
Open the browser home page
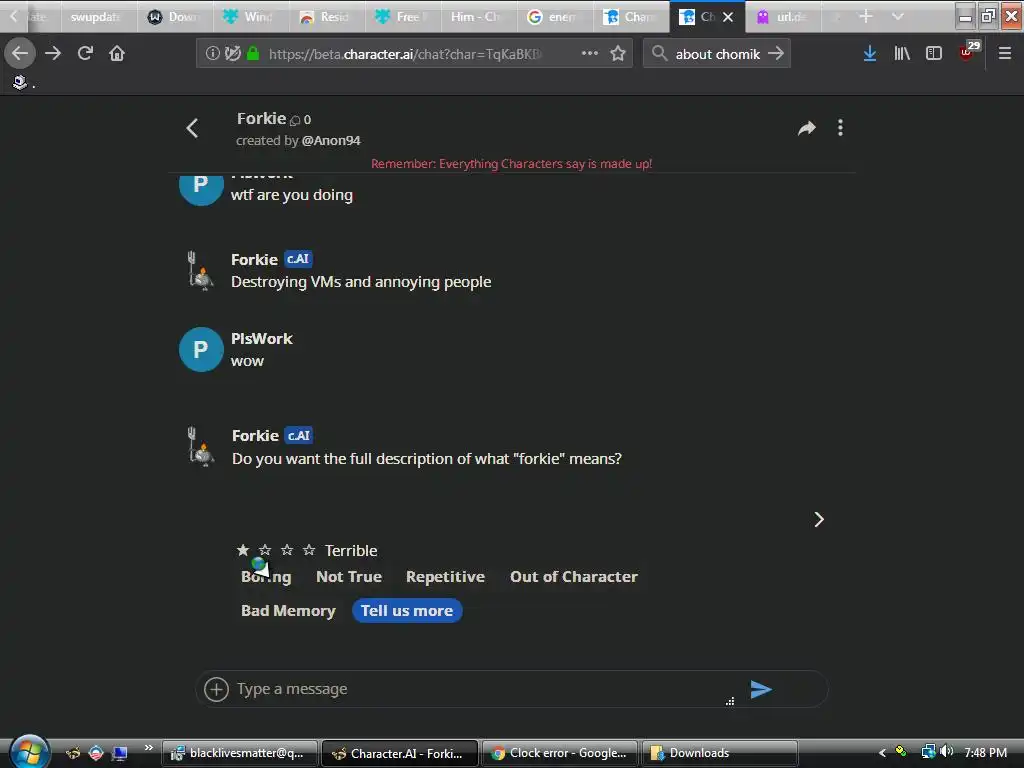pyautogui.click(x=117, y=54)
